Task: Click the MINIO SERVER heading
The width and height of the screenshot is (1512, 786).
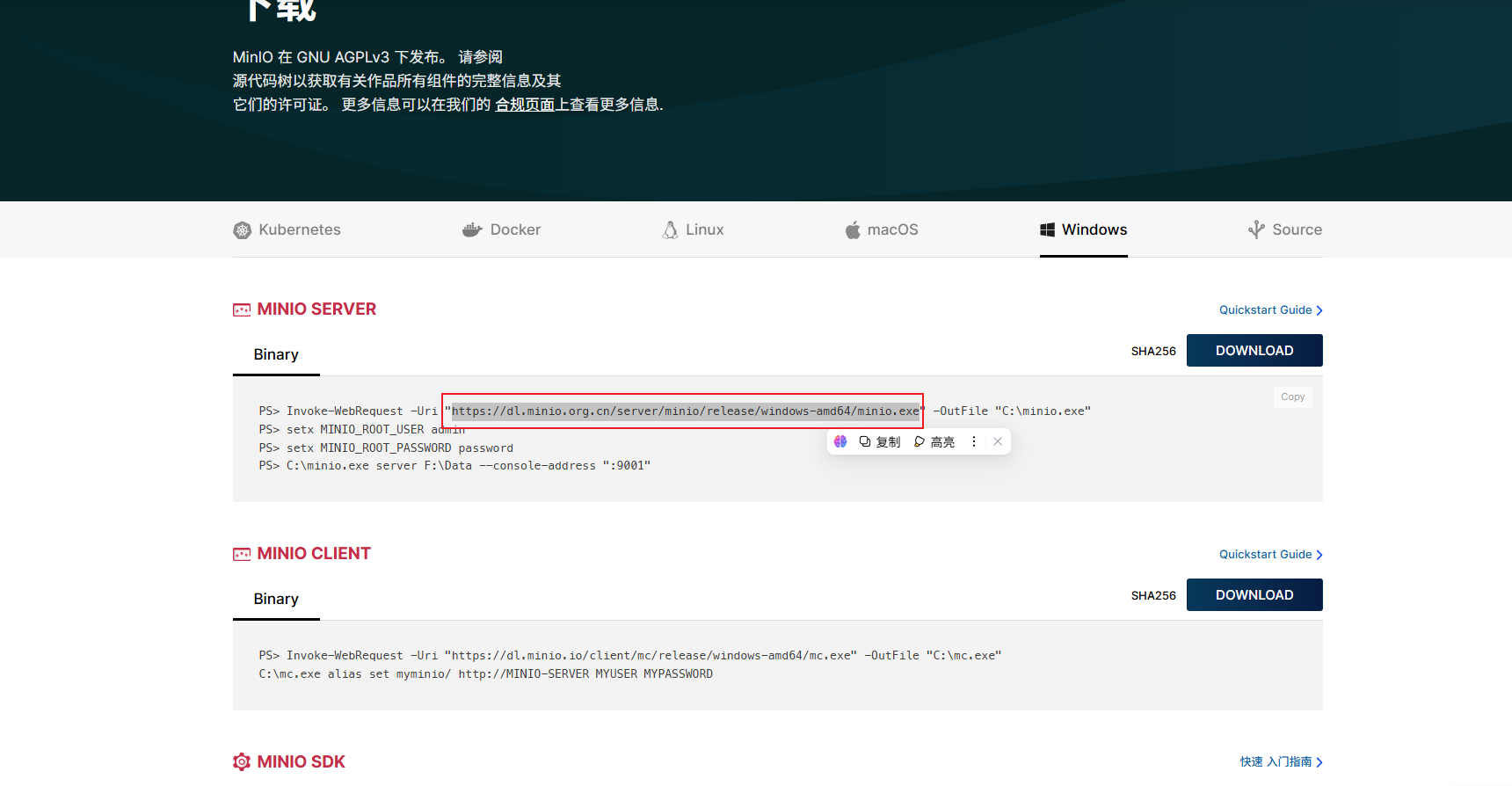Action: coord(316,309)
